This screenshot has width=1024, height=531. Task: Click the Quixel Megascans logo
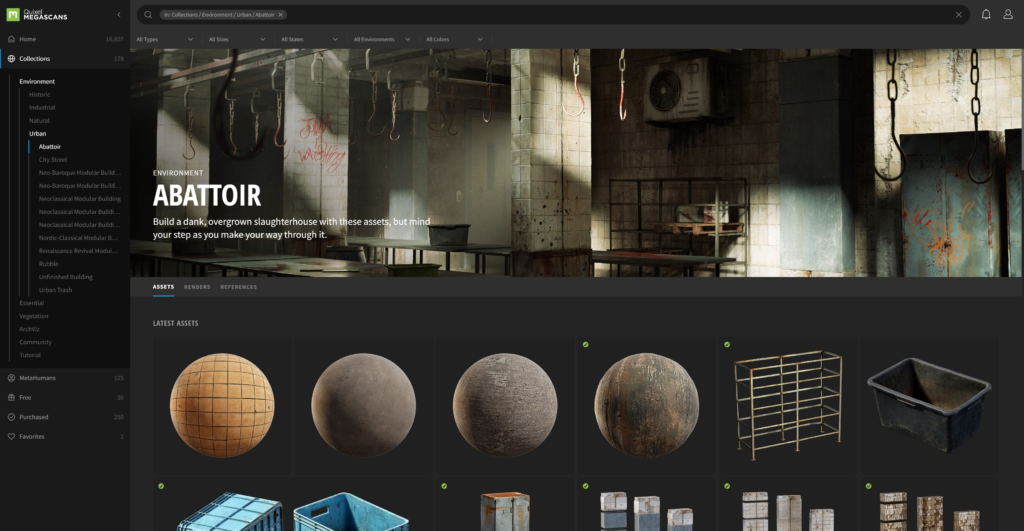(x=37, y=14)
